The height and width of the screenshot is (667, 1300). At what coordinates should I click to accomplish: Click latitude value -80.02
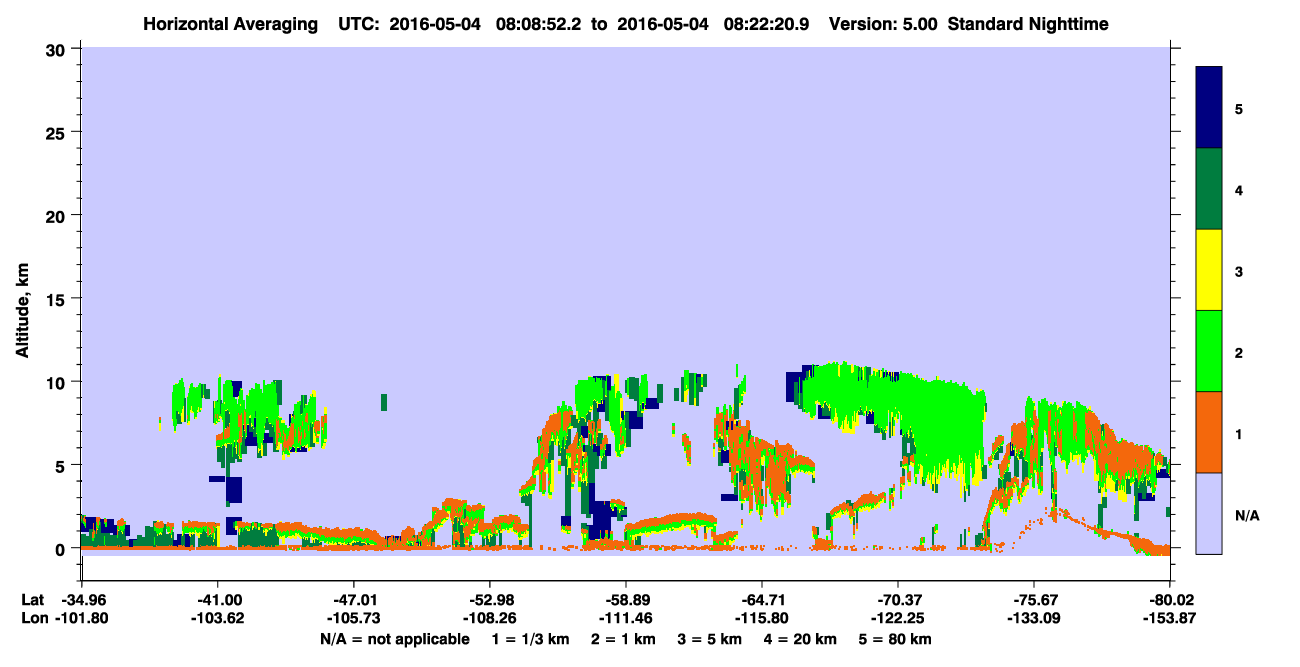[1169, 600]
